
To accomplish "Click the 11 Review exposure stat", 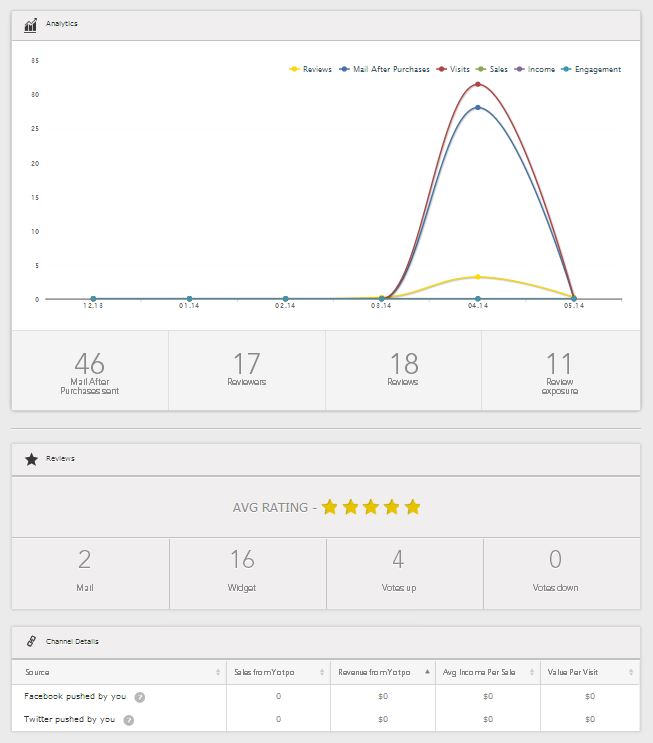I will click(x=560, y=372).
